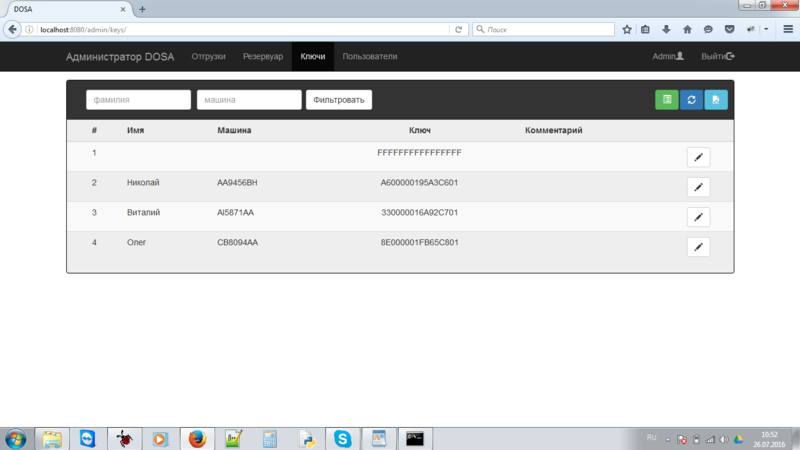
Task: Open Firefox hamburger menu
Action: 787,29
